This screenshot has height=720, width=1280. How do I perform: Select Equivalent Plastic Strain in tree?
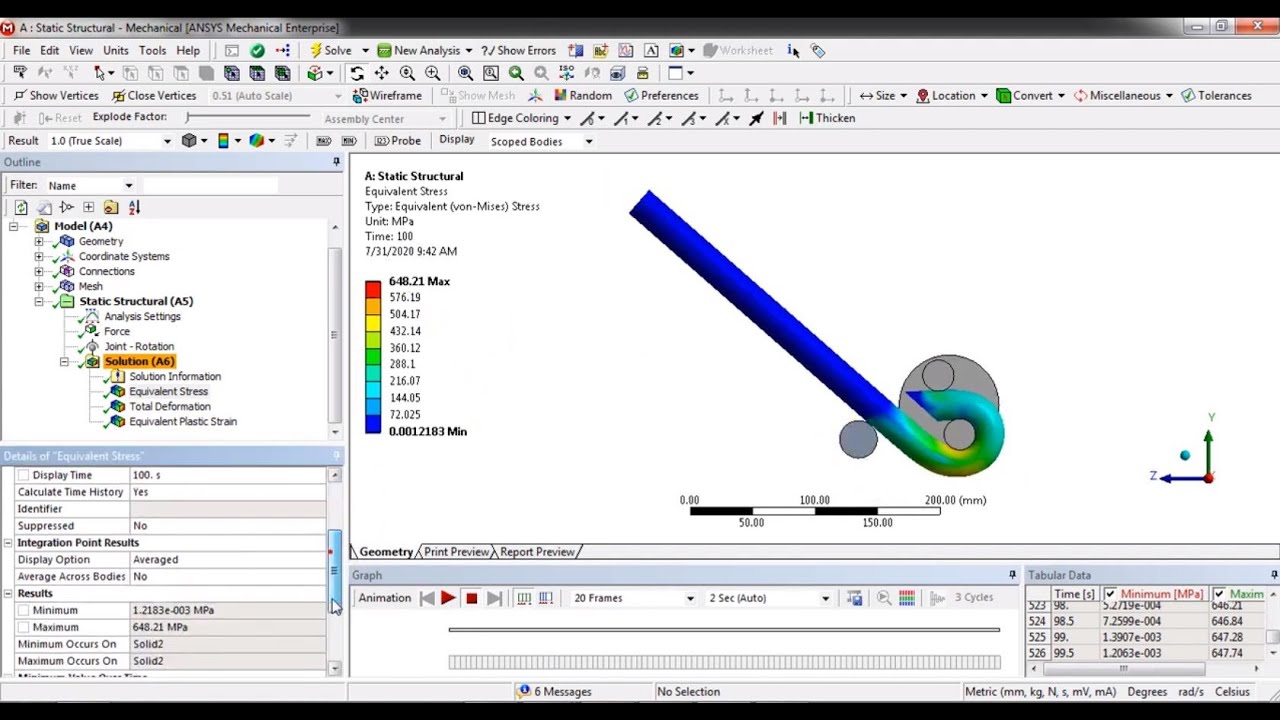(183, 421)
